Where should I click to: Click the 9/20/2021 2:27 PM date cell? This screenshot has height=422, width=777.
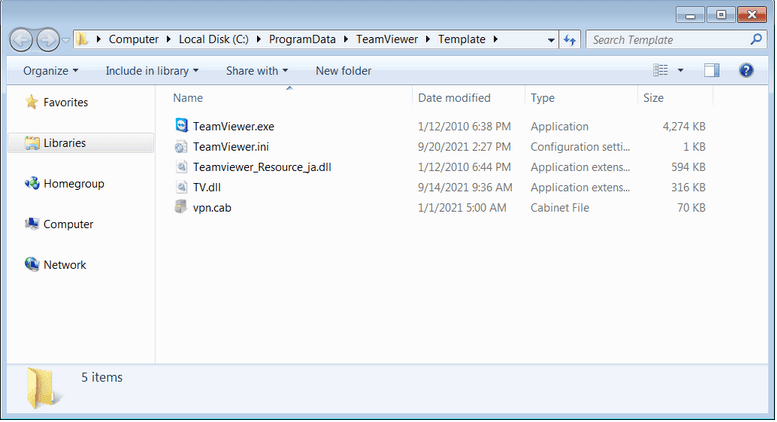(464, 147)
